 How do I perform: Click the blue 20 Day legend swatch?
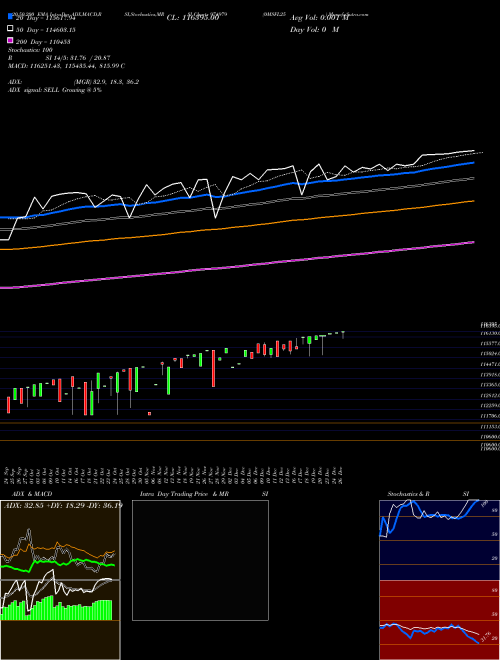pyautogui.click(x=10, y=17)
